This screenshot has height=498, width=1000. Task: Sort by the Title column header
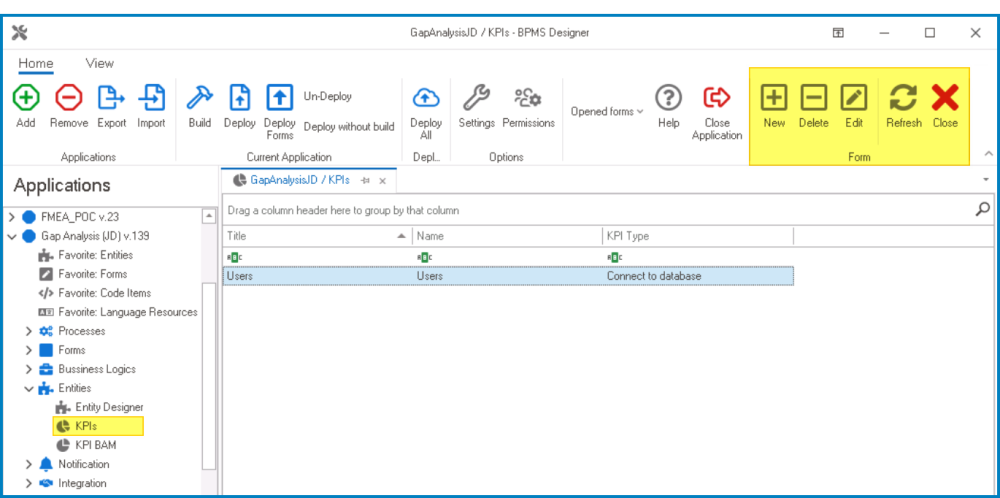[317, 236]
